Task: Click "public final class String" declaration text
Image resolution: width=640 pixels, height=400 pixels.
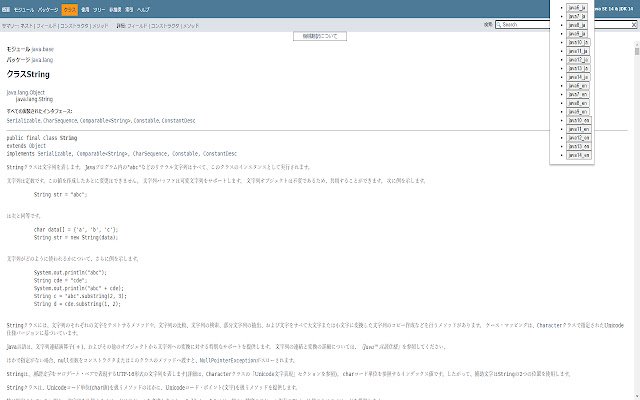Action: click(x=42, y=138)
